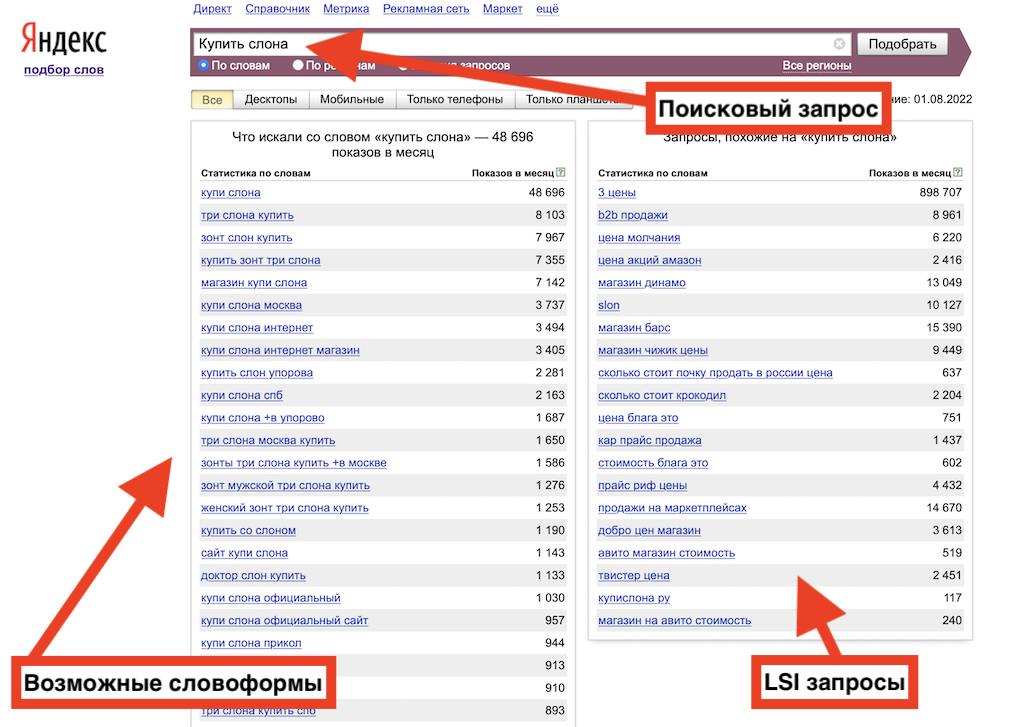Open the 'добро цен магазин' link

(649, 530)
